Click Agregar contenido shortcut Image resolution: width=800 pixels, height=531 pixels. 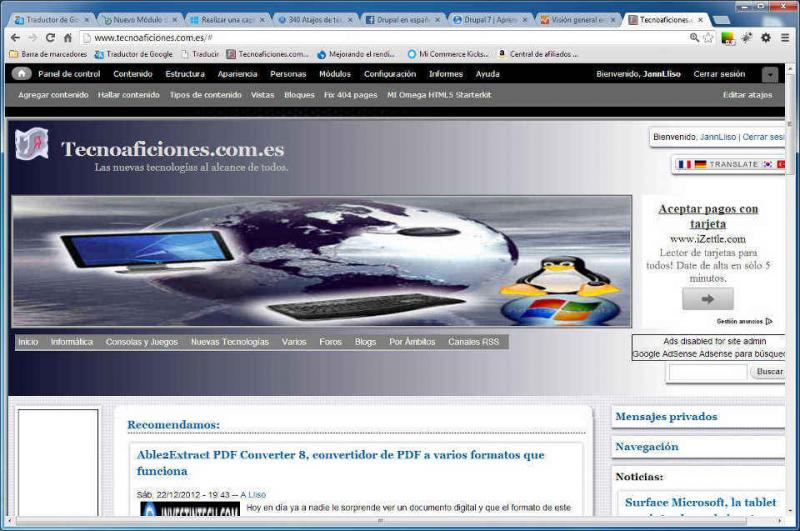tap(53, 95)
